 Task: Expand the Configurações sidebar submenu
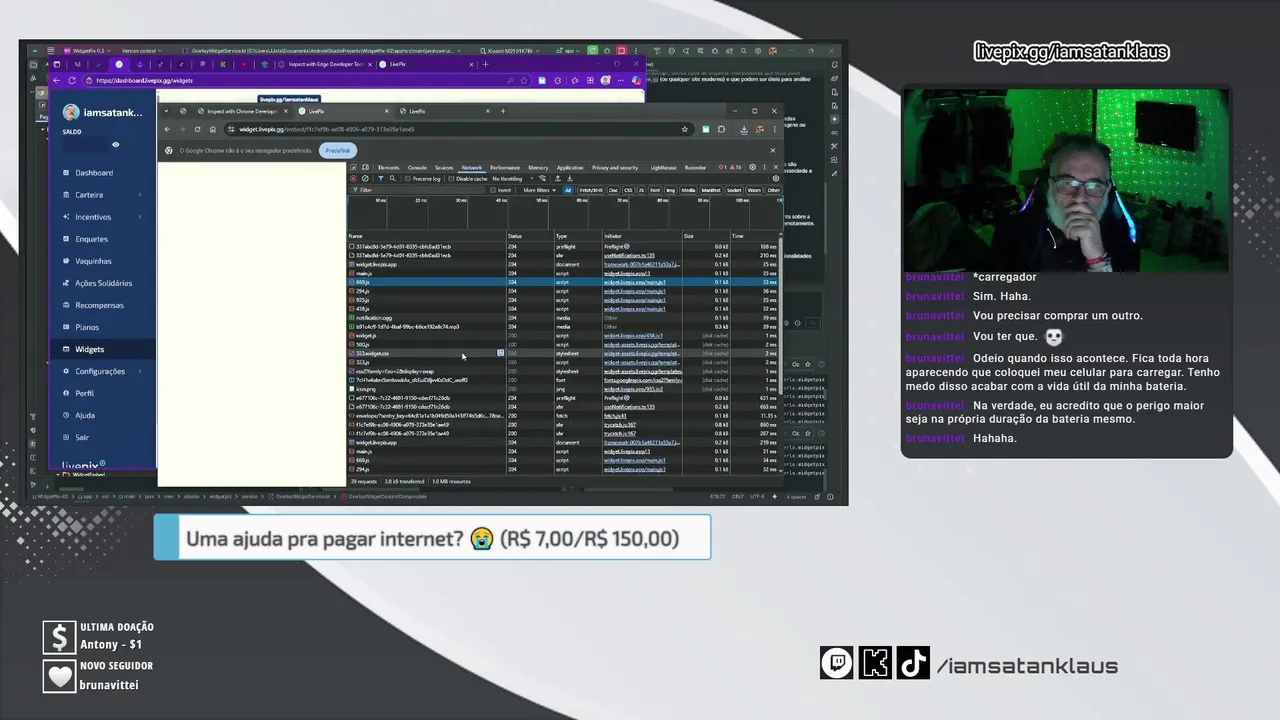click(x=139, y=371)
